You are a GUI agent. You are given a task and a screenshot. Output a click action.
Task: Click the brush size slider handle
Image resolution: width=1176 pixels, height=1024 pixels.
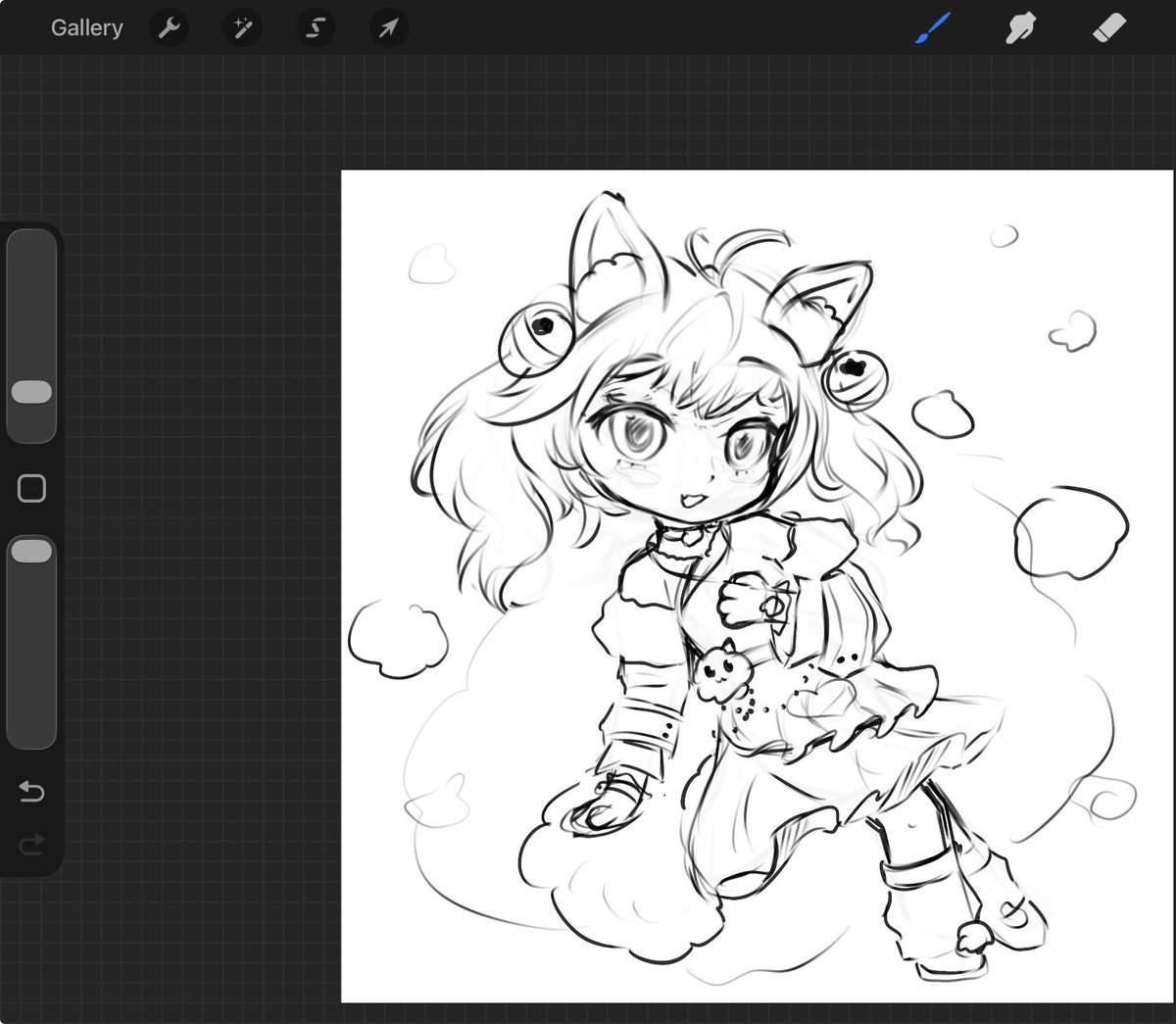(x=31, y=392)
